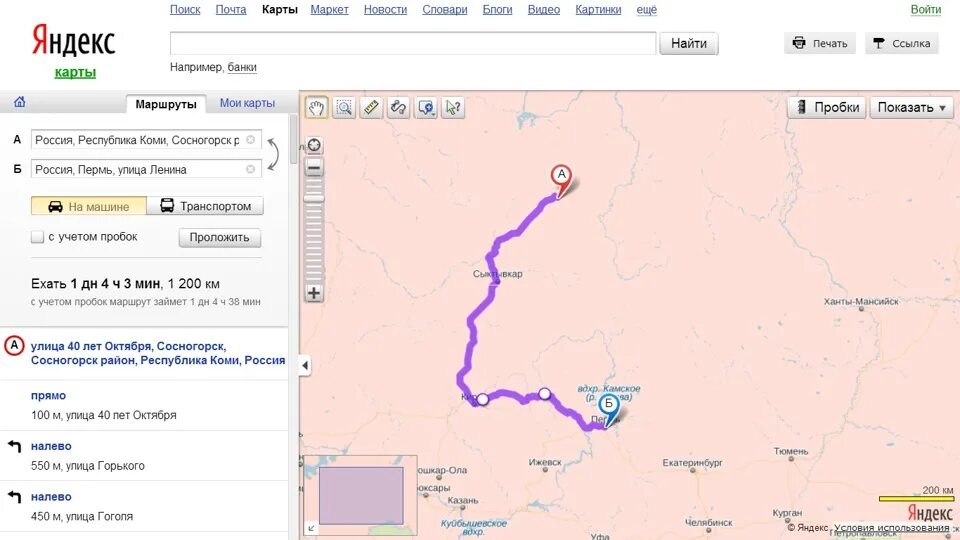Click the Проложить route button
The image size is (960, 540).
[x=220, y=238]
